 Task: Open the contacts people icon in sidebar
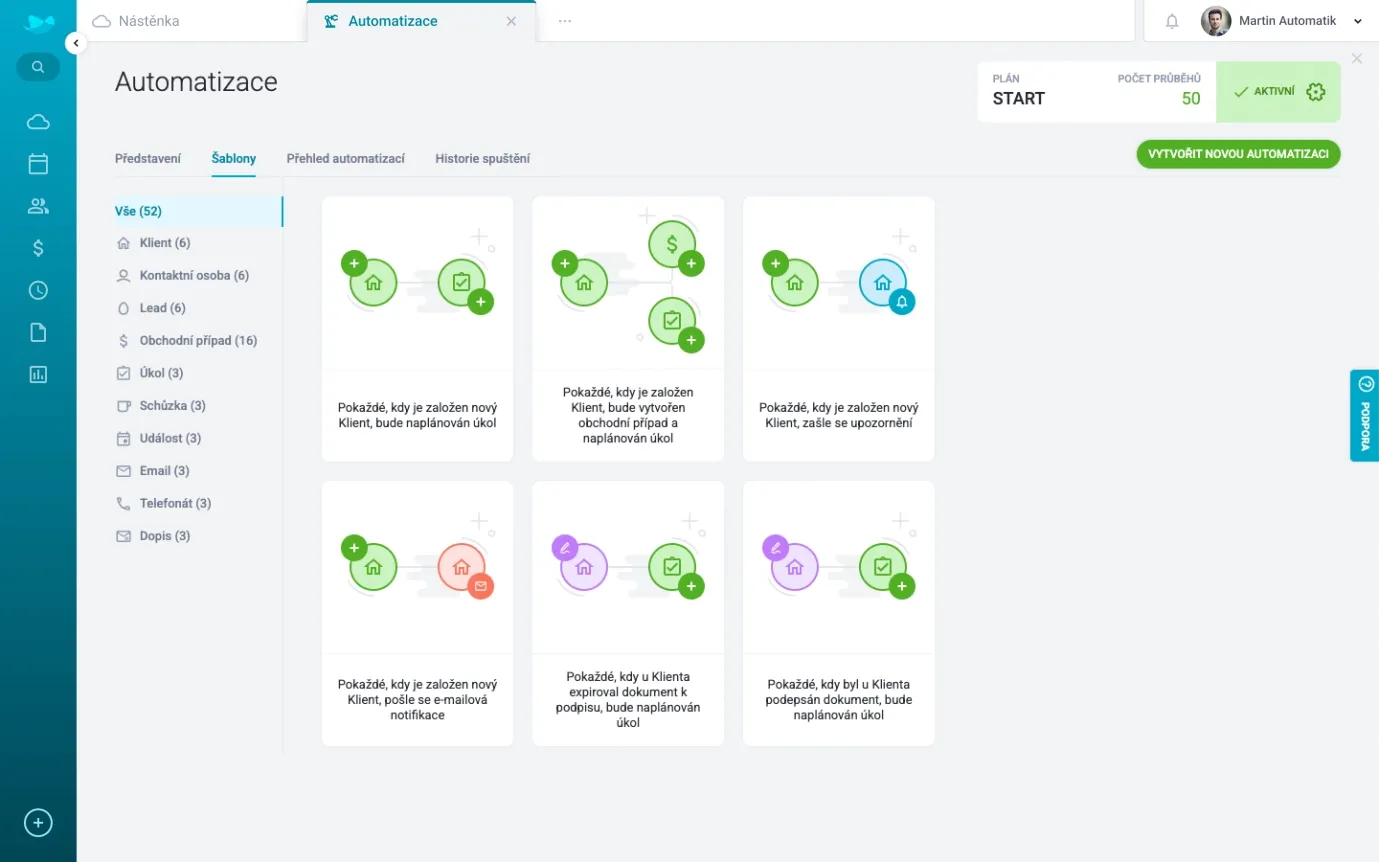[38, 206]
